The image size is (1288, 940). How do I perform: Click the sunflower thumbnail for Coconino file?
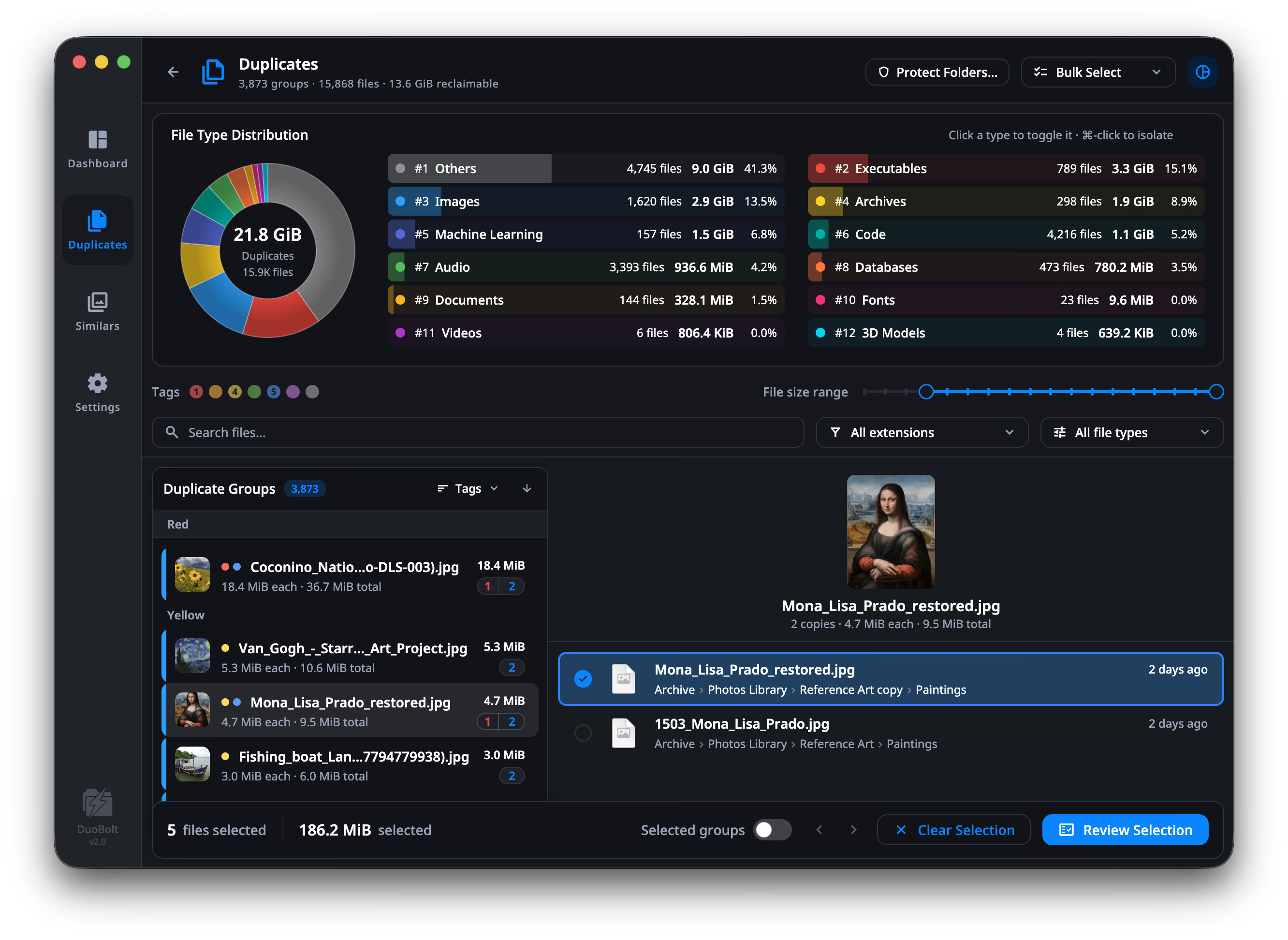(x=192, y=575)
